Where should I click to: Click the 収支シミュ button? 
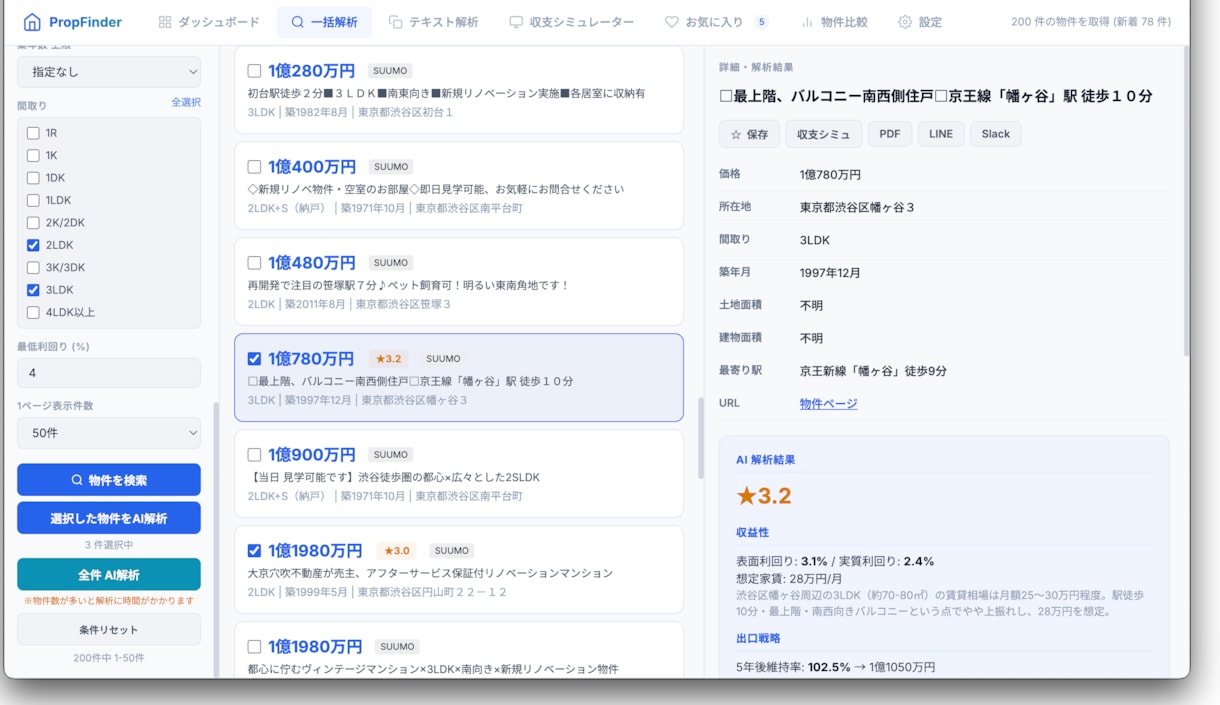[823, 134]
